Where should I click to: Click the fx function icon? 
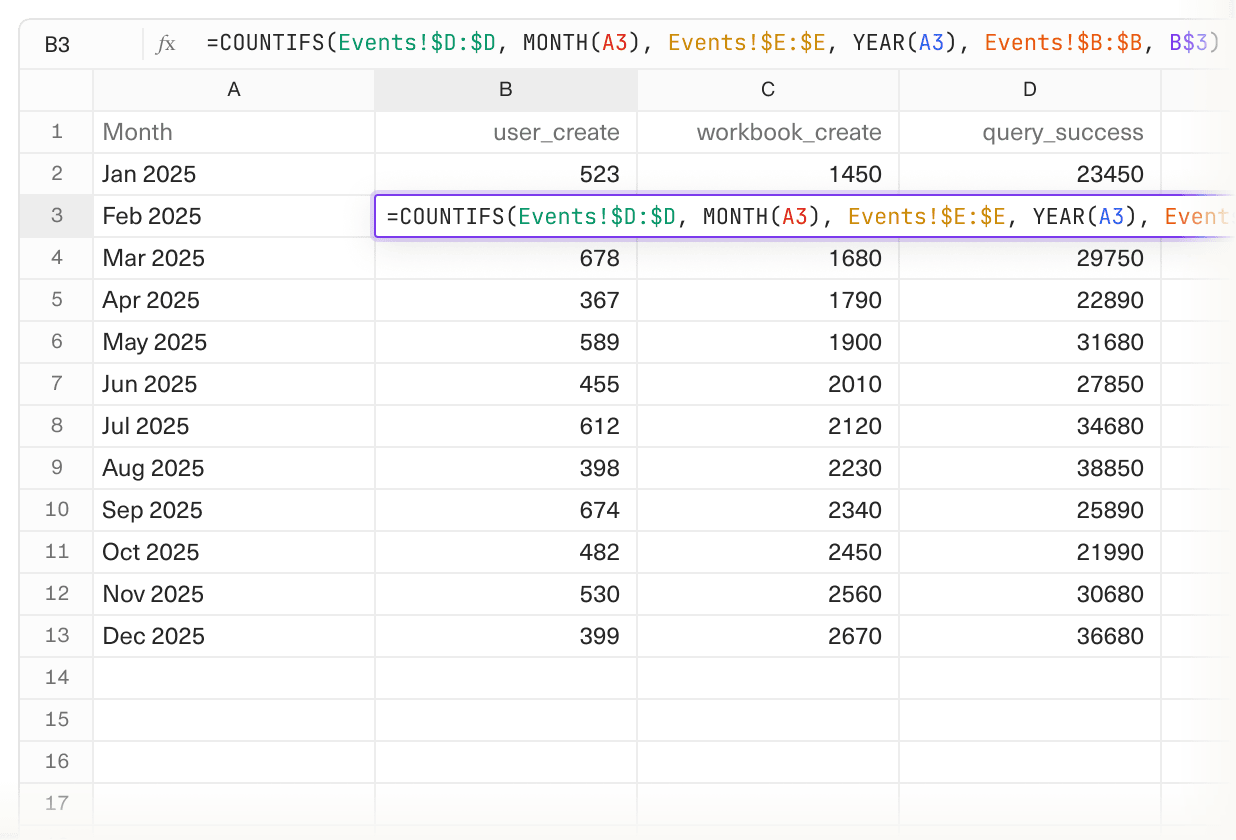point(166,43)
